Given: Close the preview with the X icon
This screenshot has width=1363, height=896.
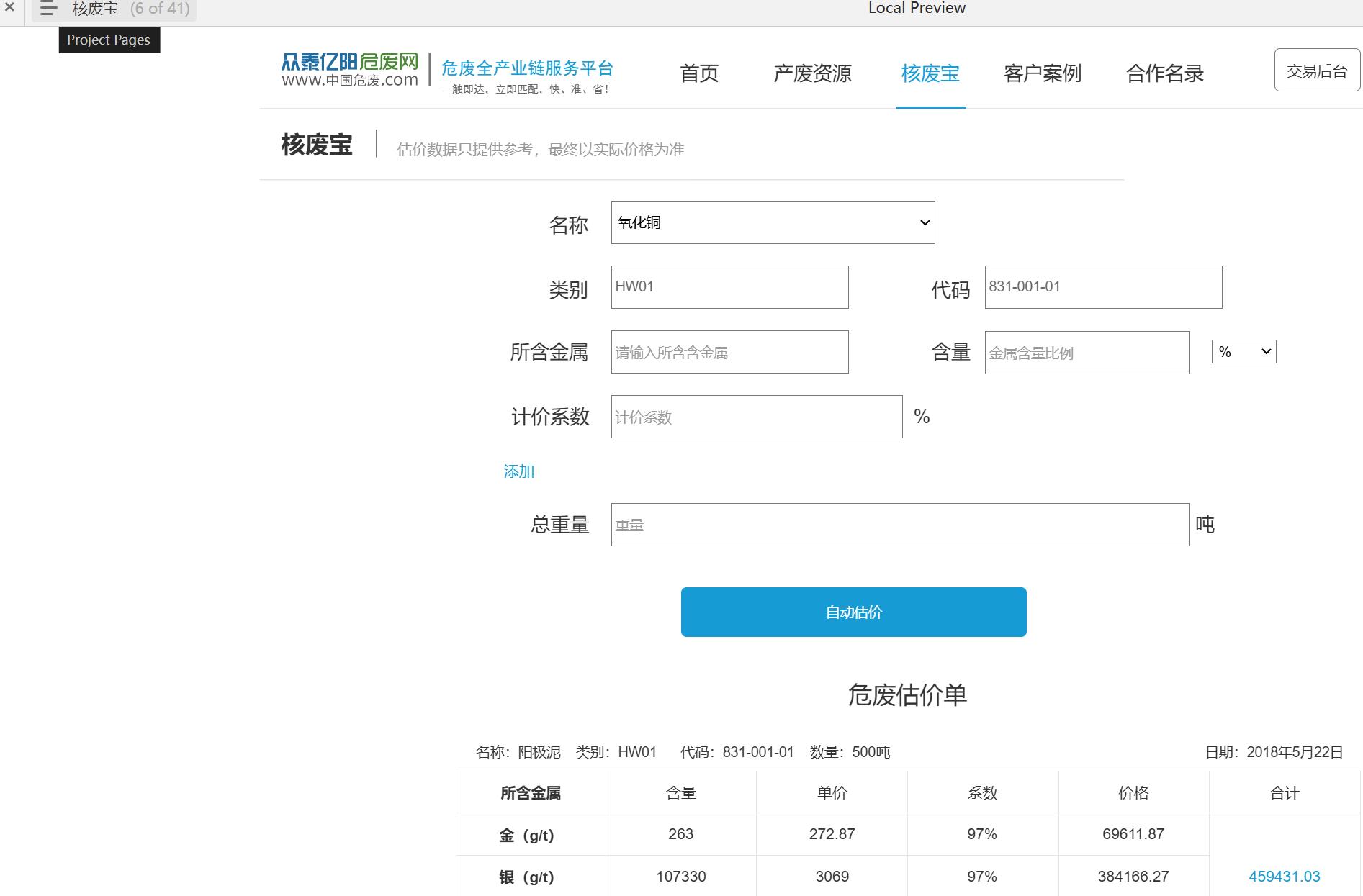Looking at the screenshot, I should tap(10, 8).
